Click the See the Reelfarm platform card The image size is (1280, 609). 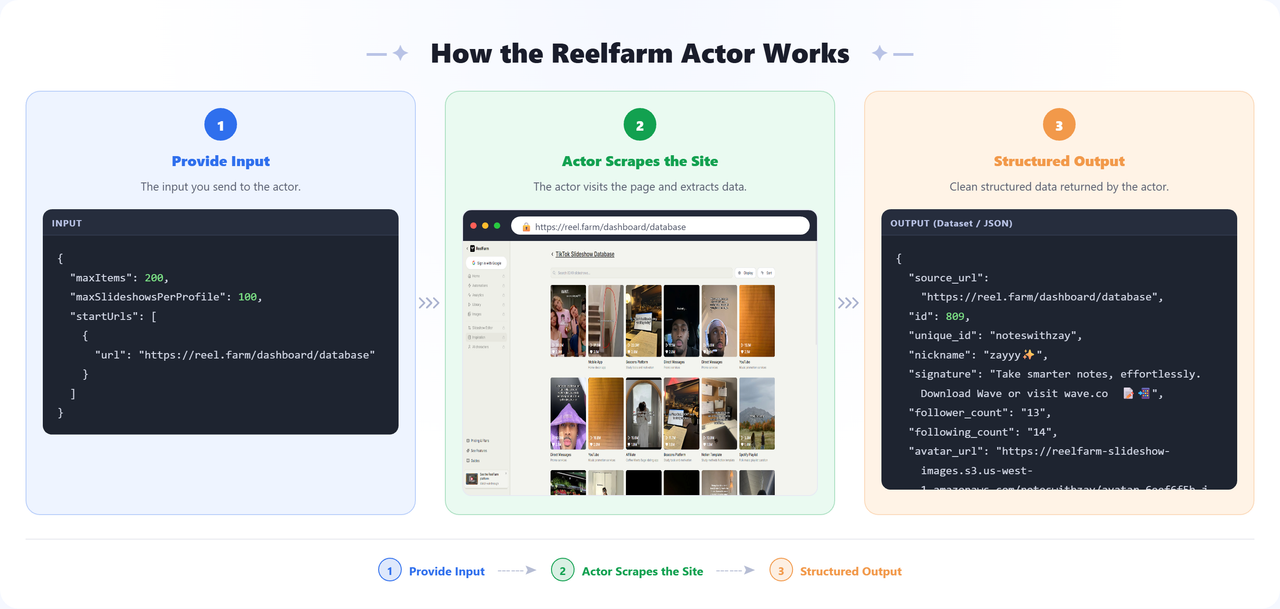[x=487, y=479]
